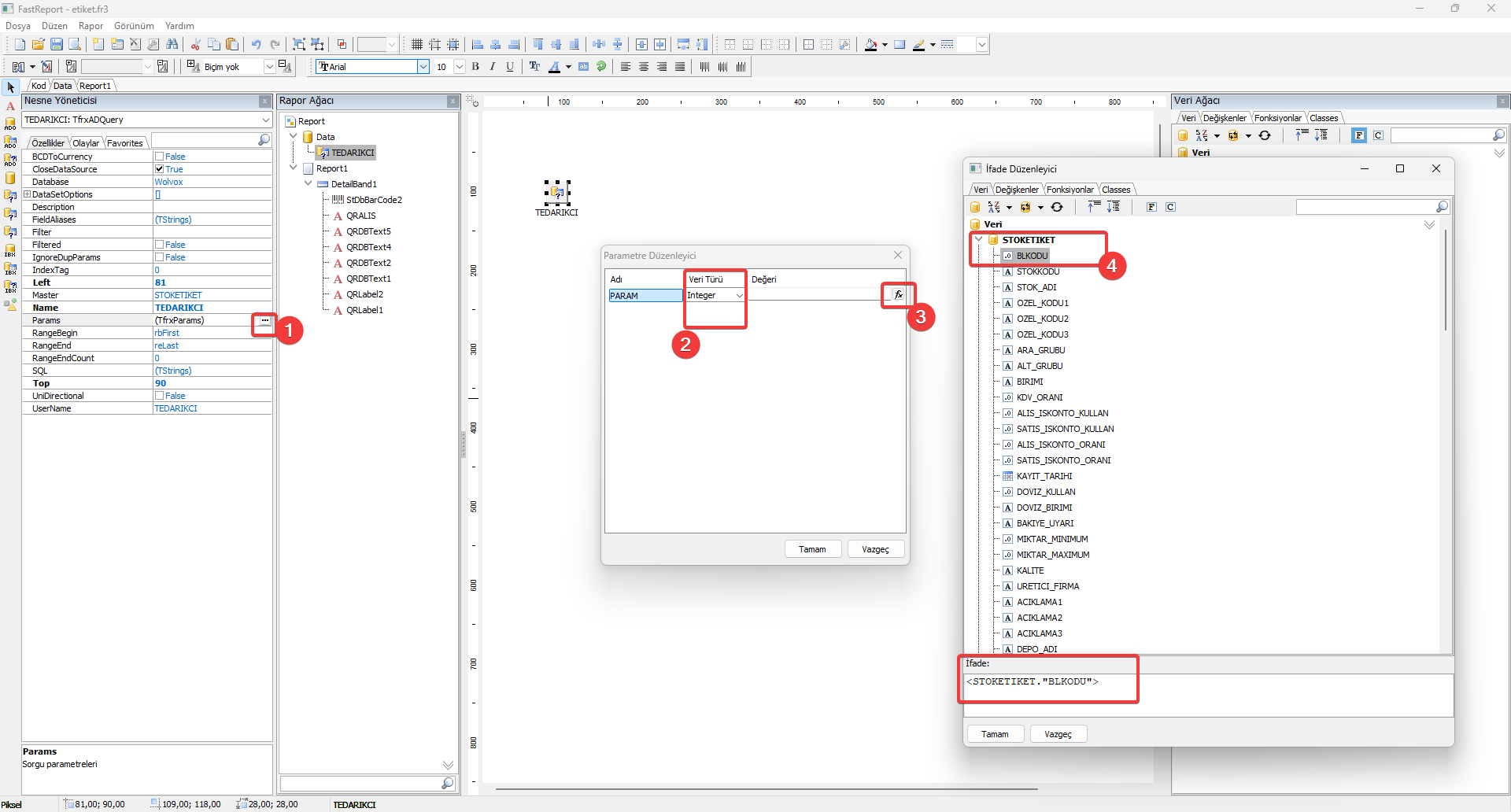
Task: Open the Veri Türü Integer dropdown
Action: 739,296
